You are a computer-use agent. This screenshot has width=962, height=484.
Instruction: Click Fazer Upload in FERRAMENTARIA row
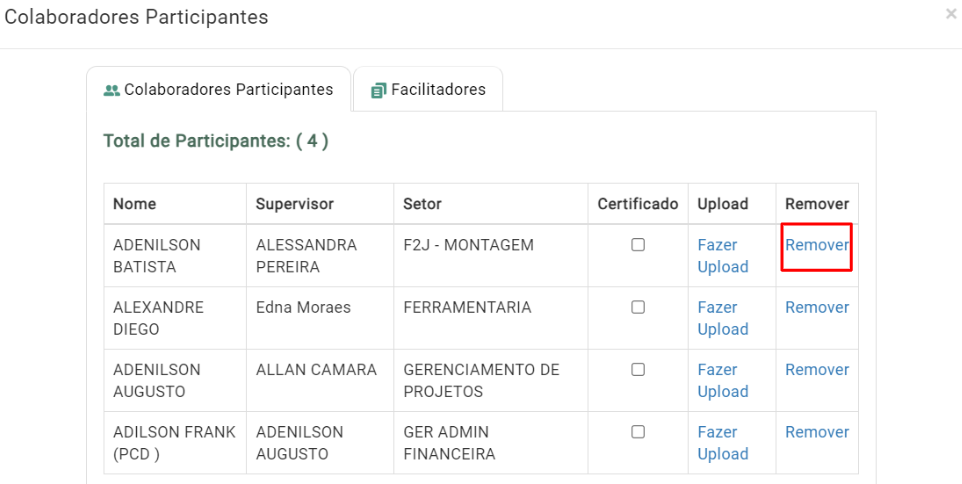[x=723, y=318]
